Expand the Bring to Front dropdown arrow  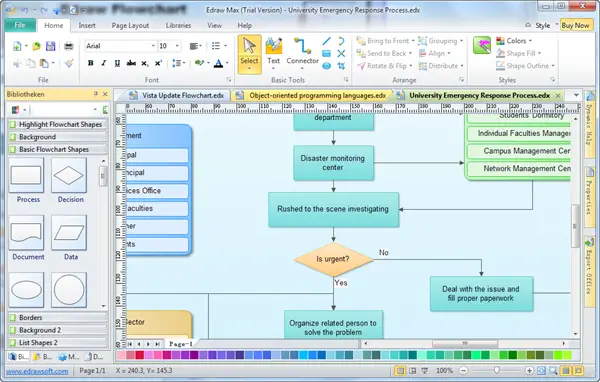point(413,41)
